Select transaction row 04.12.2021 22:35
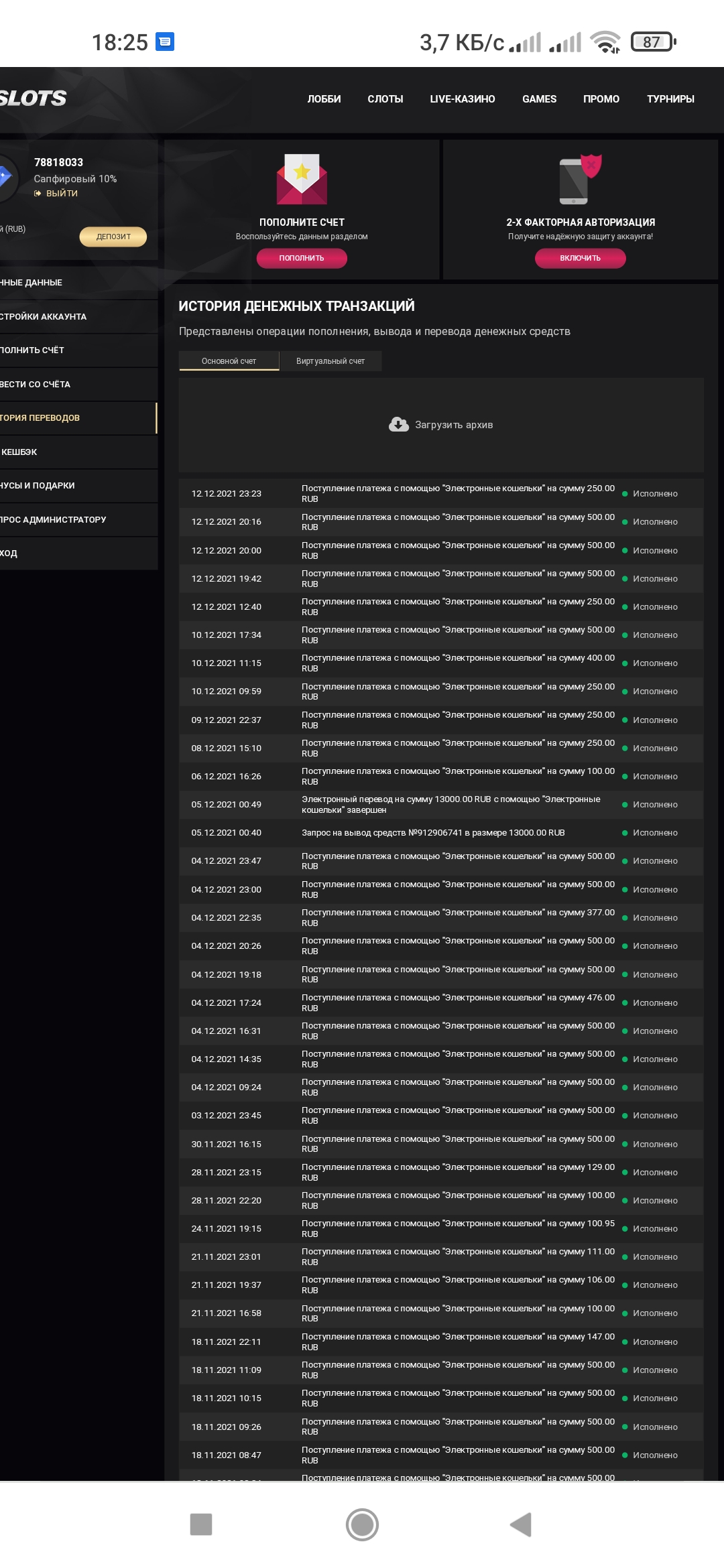 441,918
